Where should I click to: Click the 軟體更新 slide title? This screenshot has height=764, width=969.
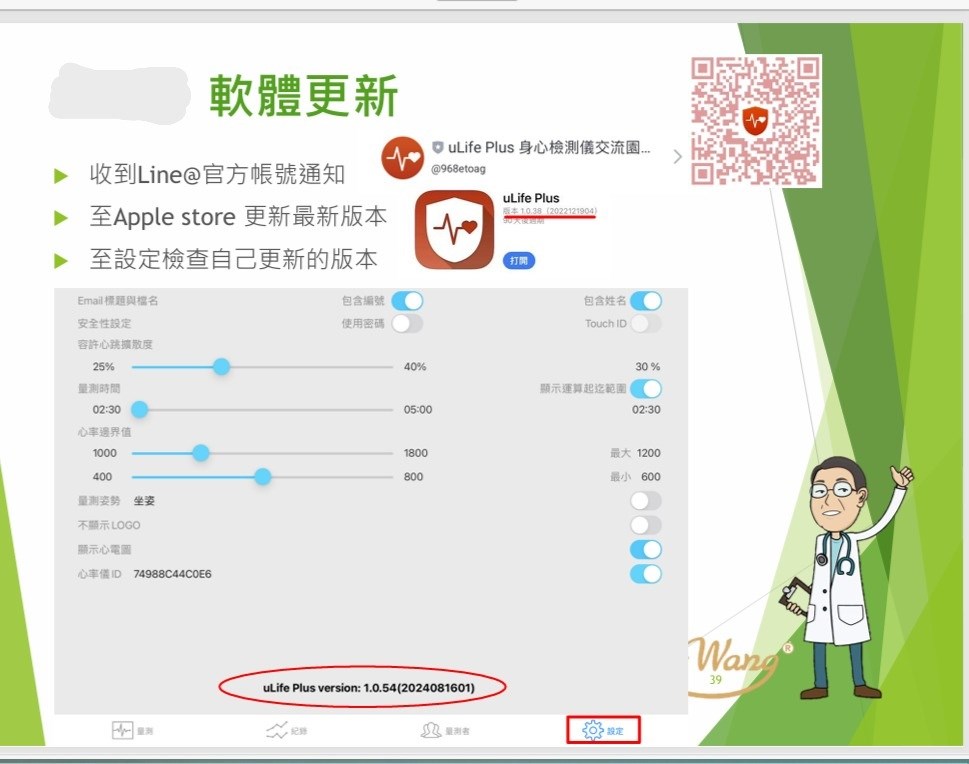coord(303,96)
